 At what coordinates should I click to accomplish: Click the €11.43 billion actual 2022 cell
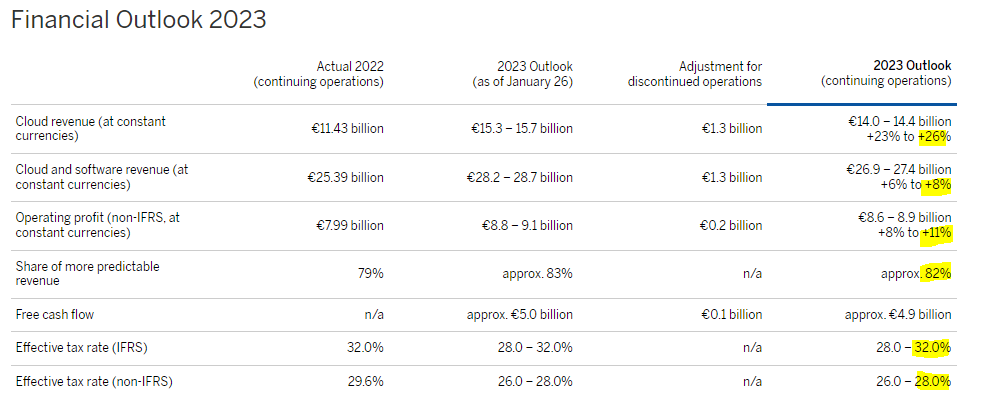click(345, 128)
